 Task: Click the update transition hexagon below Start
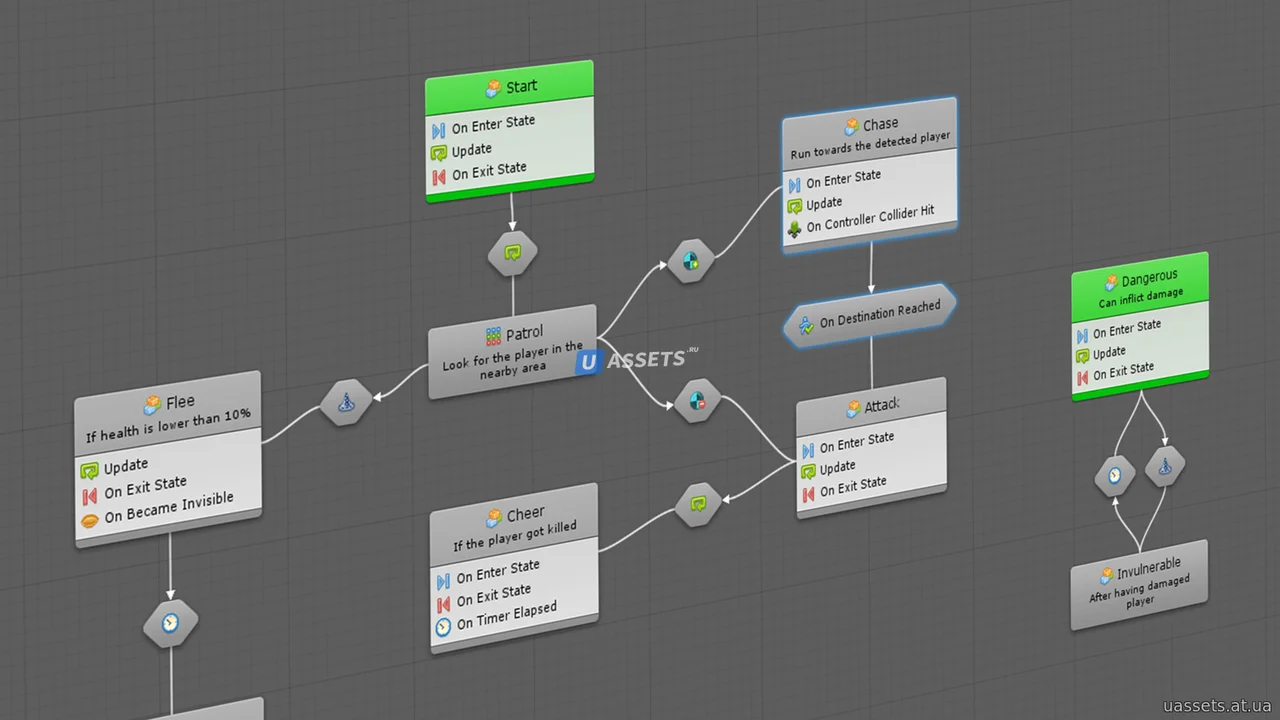512,253
